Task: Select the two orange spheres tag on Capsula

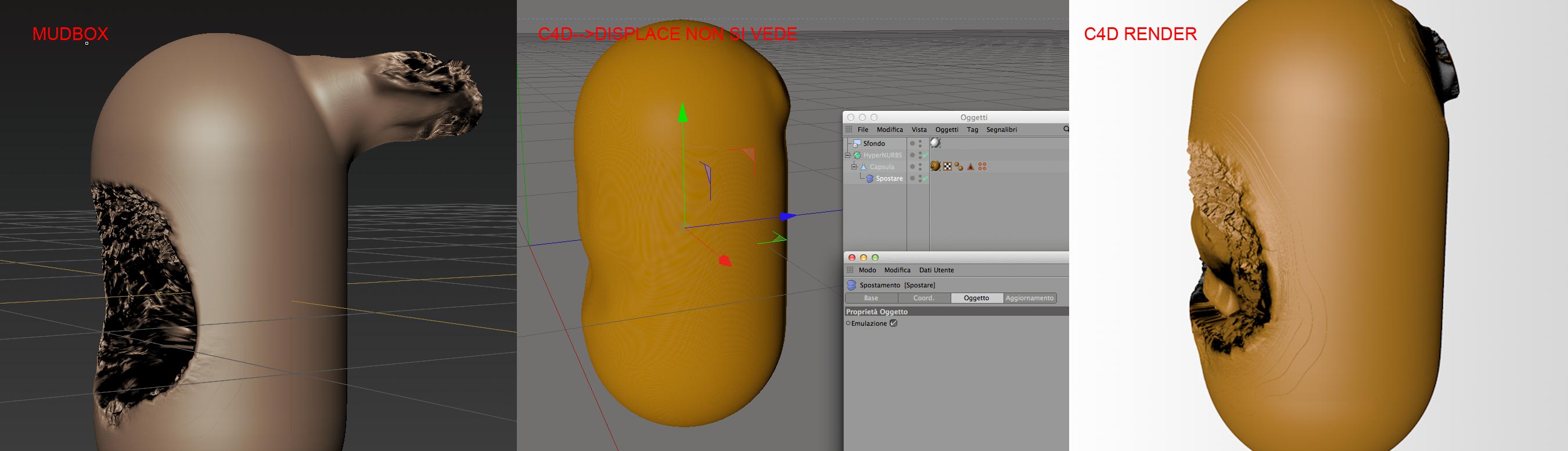Action: 959,166
